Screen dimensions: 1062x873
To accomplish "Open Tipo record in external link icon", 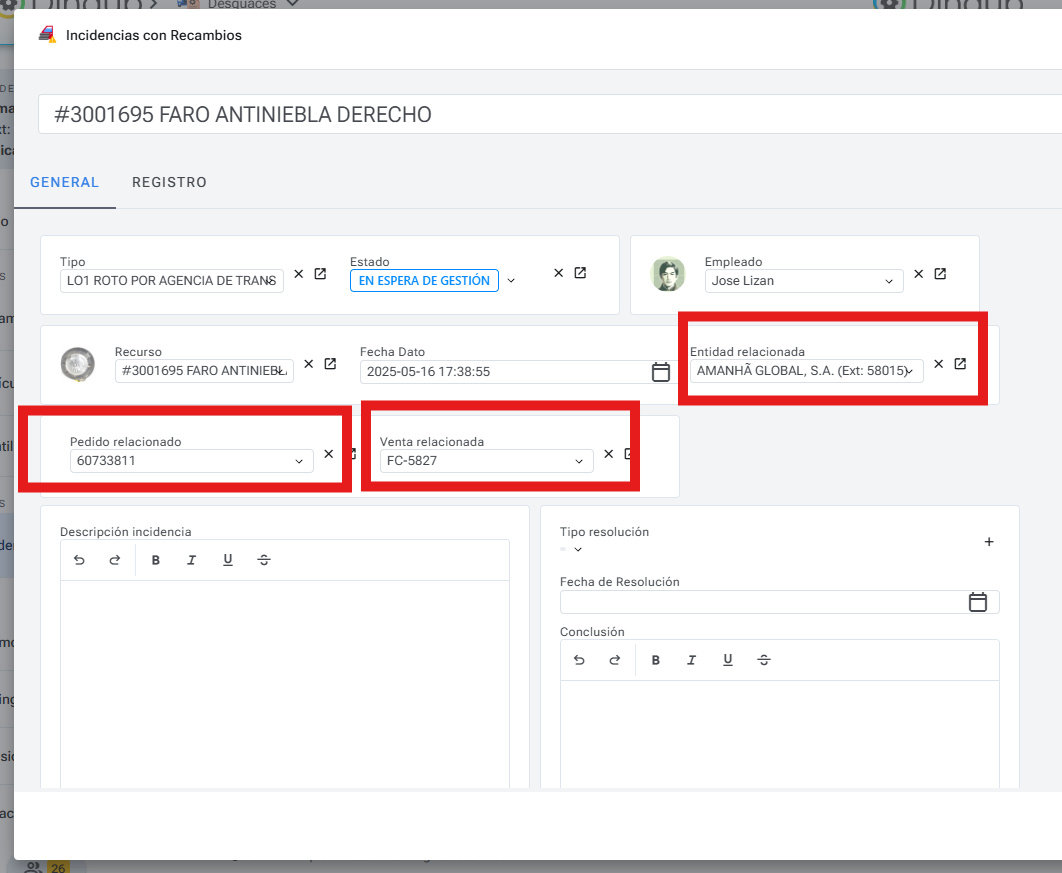I will pyautogui.click(x=320, y=274).
